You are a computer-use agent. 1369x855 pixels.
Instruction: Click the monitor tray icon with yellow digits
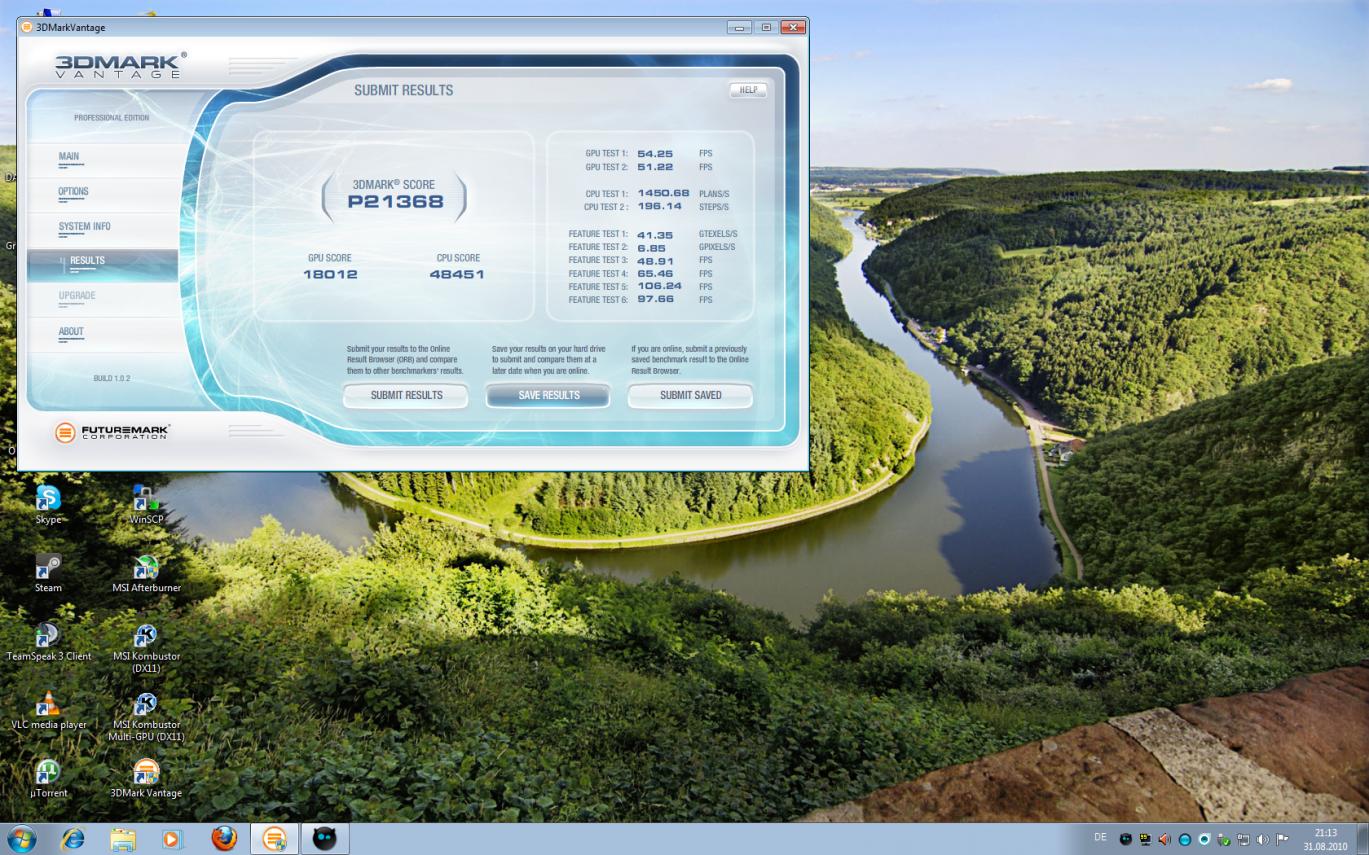[1145, 840]
